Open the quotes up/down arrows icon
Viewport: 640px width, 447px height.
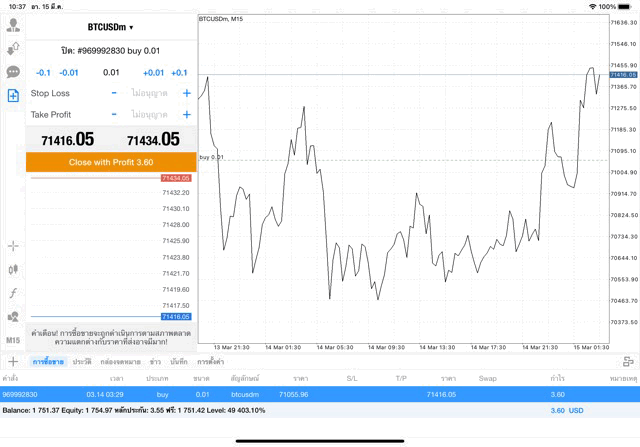click(x=13, y=49)
